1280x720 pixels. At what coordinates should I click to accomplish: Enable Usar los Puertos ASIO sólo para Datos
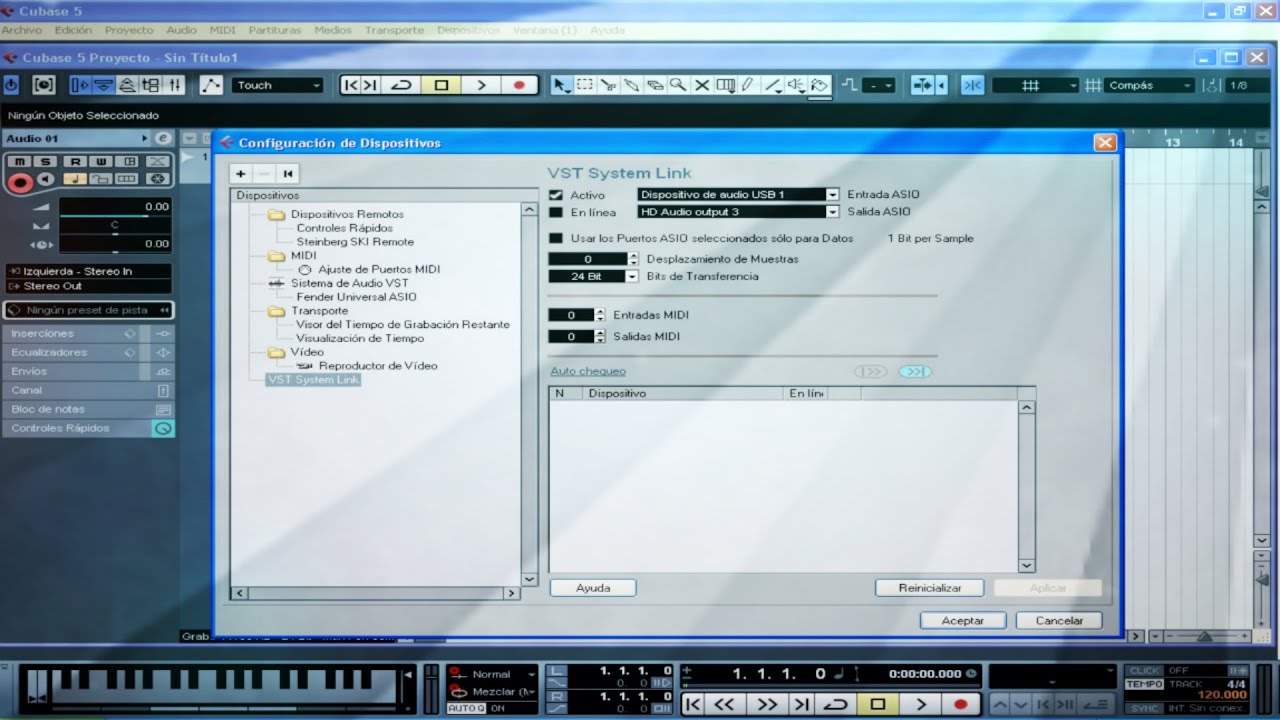coord(556,238)
